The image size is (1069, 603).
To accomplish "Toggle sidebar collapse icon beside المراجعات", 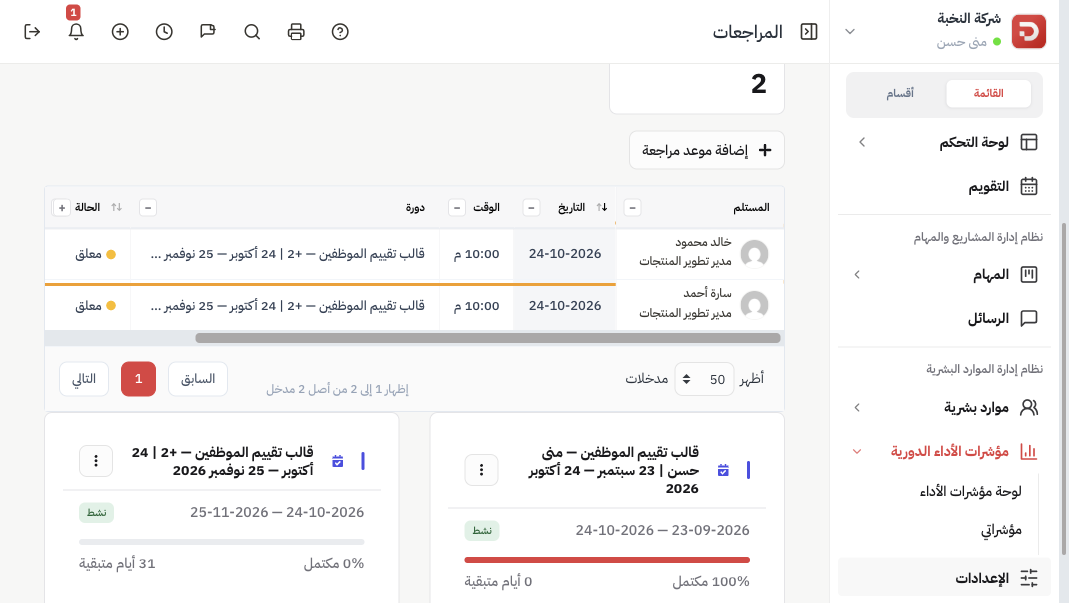I will pyautogui.click(x=809, y=32).
